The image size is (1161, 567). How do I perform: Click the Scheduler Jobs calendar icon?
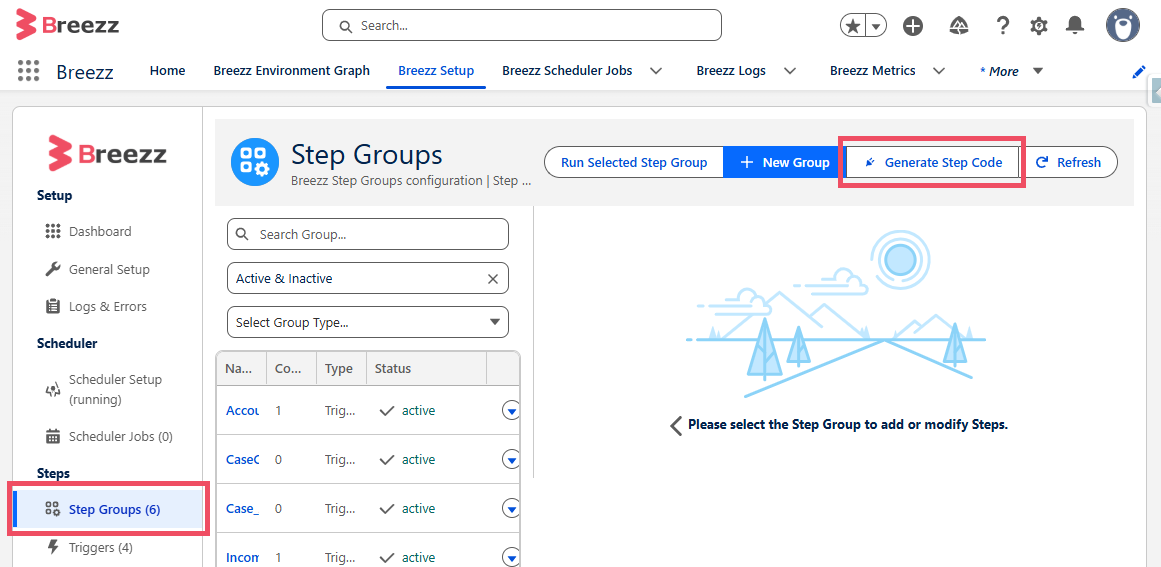pyautogui.click(x=53, y=437)
